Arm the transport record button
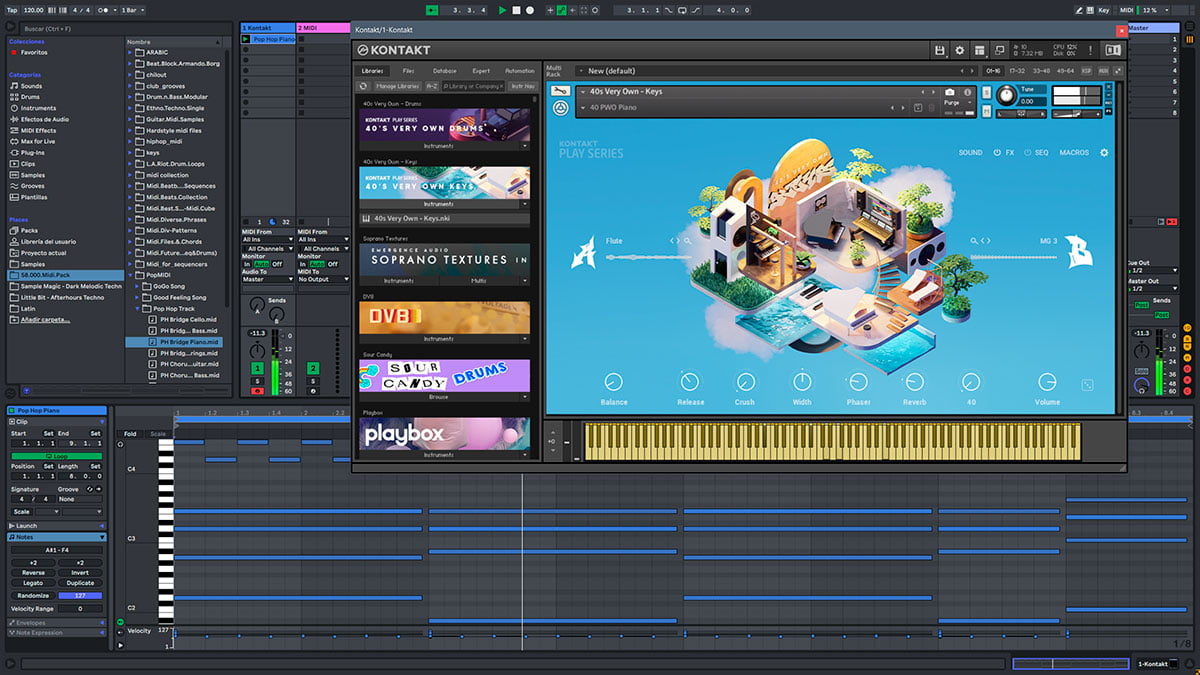This screenshot has width=1200, height=675. tap(530, 10)
